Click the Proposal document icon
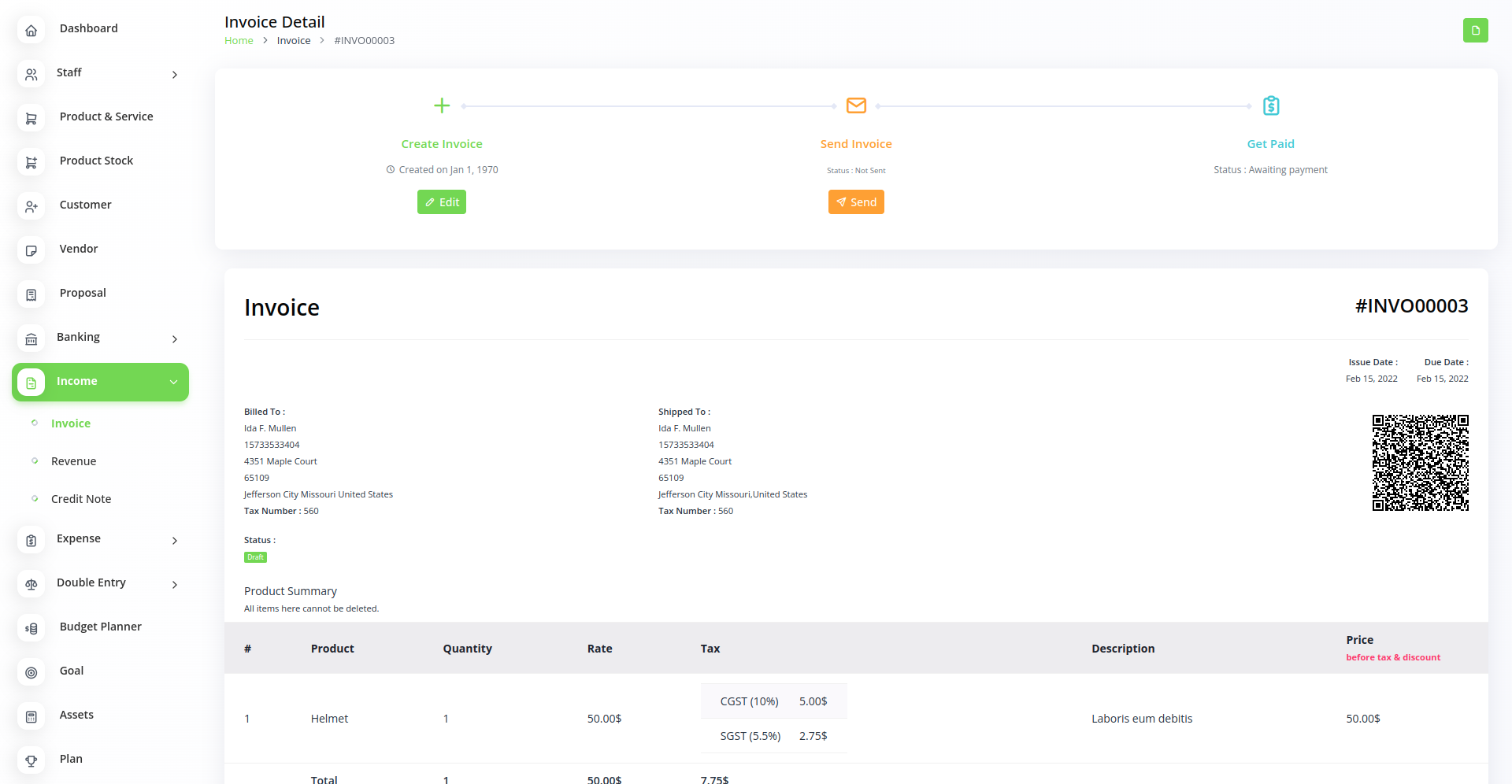Image resolution: width=1512 pixels, height=784 pixels. [x=31, y=294]
